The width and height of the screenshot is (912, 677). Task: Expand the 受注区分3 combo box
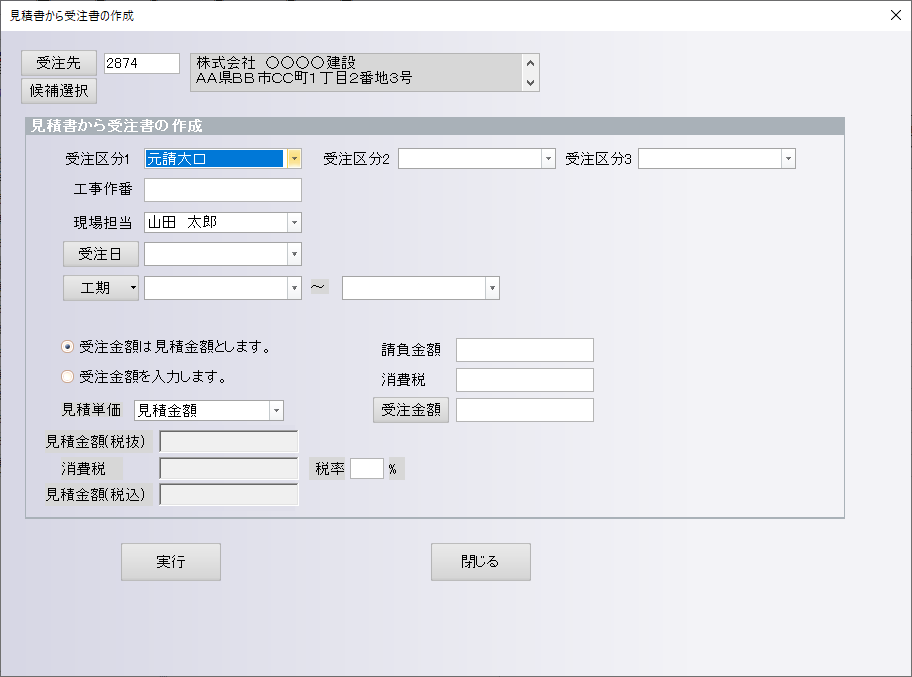[788, 158]
